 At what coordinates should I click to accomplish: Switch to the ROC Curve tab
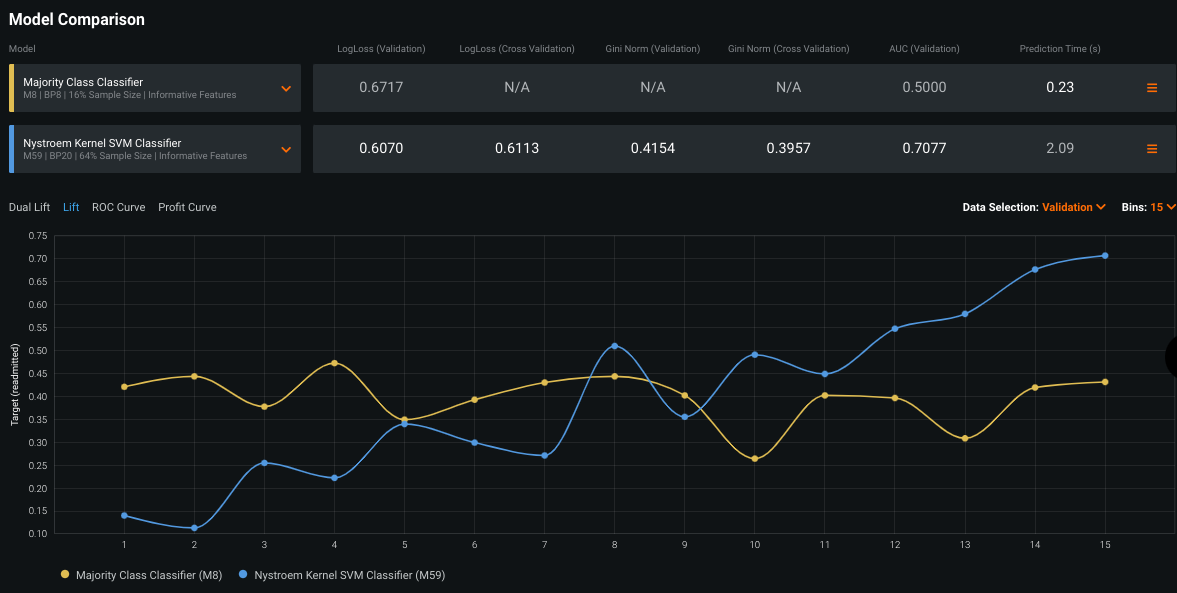(x=118, y=207)
